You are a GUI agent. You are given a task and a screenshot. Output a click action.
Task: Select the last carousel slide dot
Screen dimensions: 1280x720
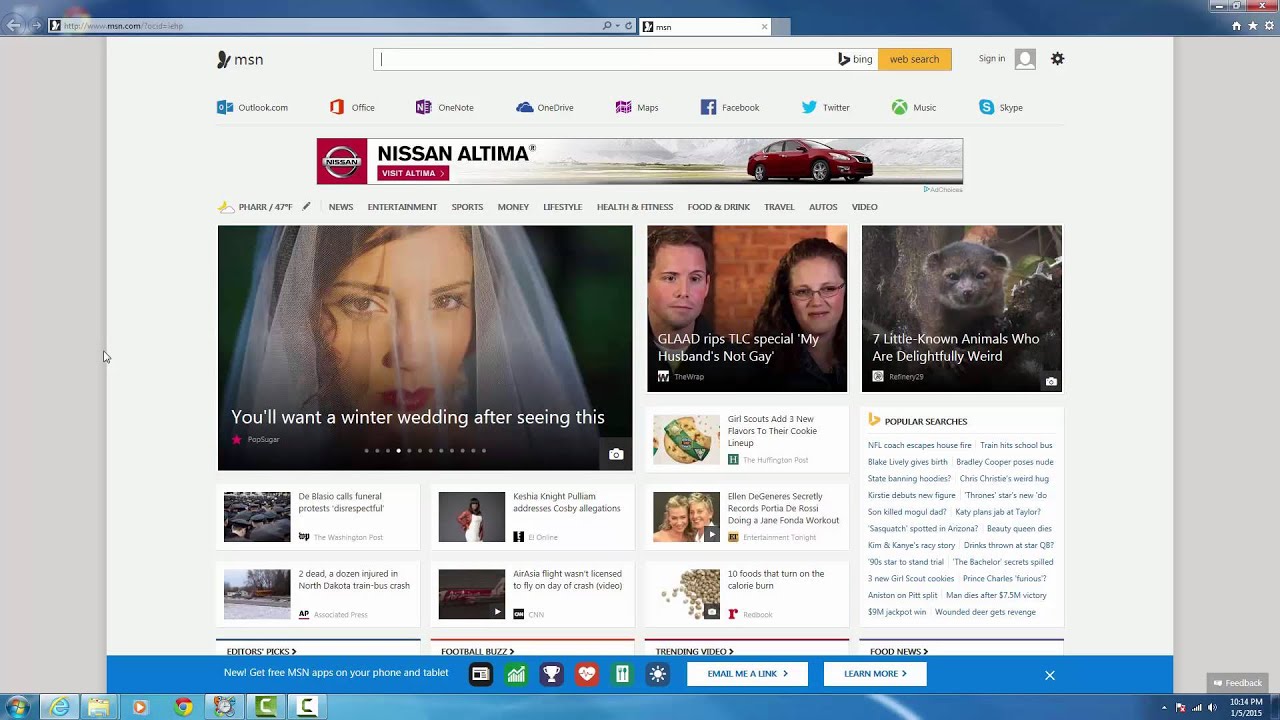coord(484,451)
